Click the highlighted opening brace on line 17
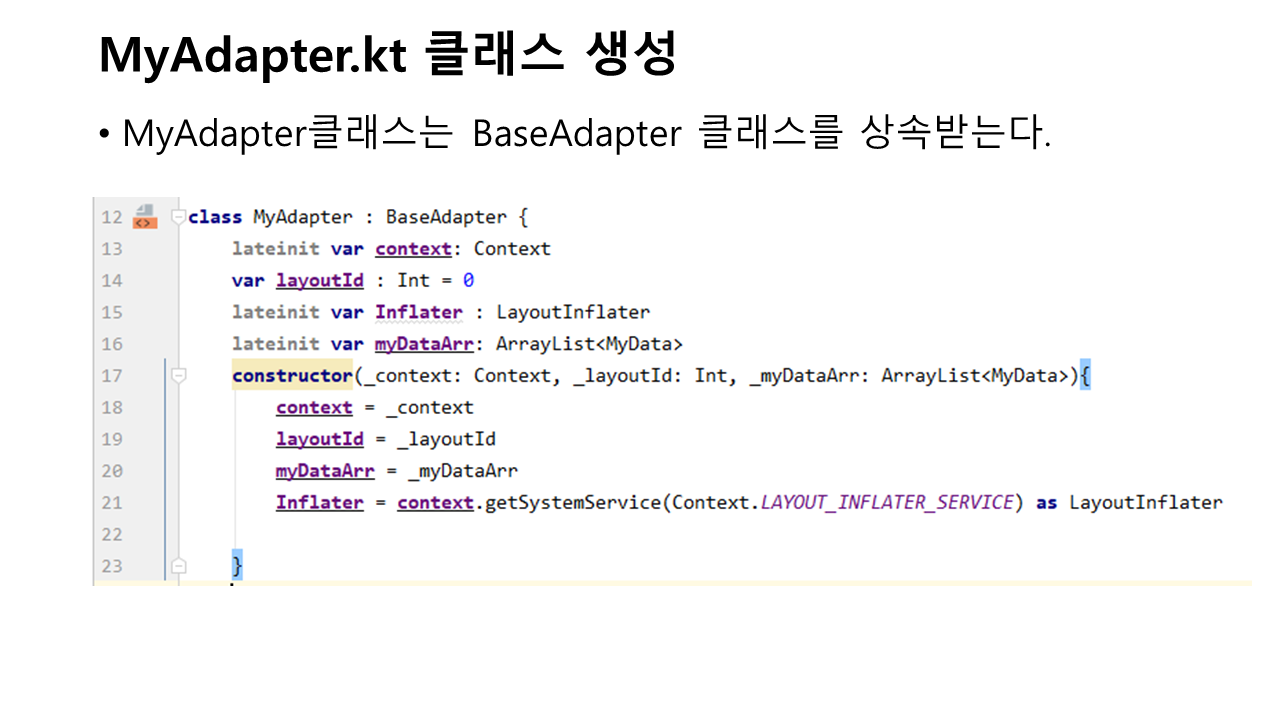Viewport: 1280px width, 720px height. [1085, 376]
